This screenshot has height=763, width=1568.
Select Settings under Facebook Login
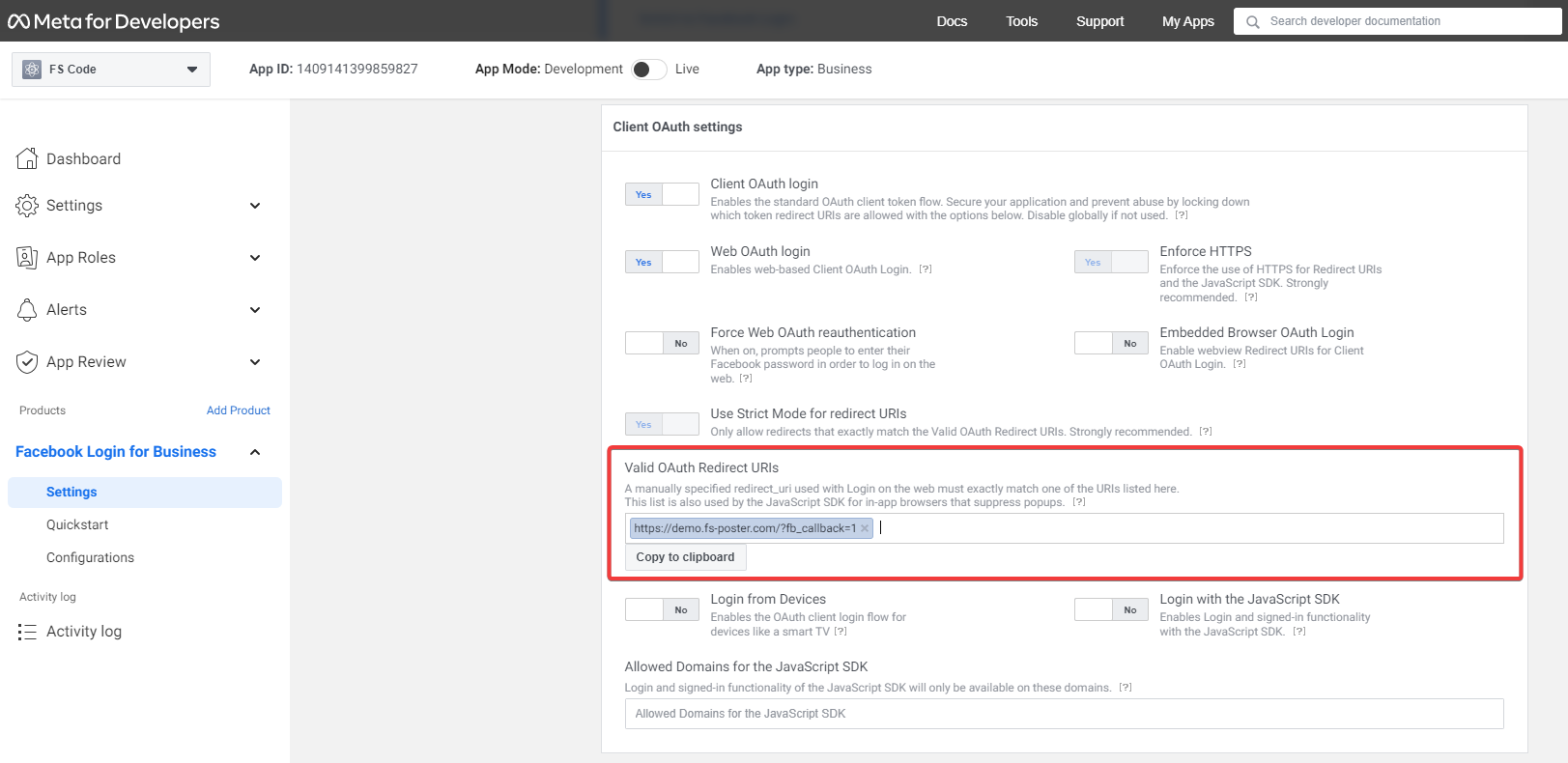click(x=145, y=493)
